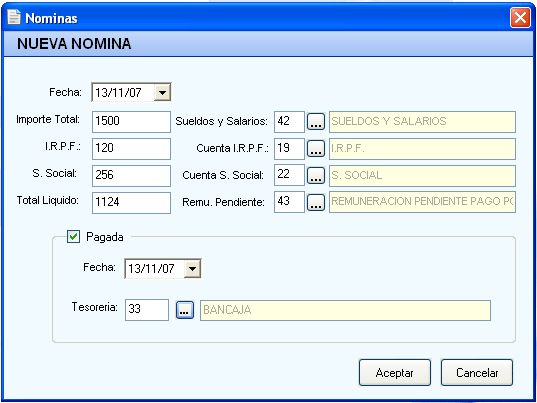Image resolution: width=537 pixels, height=403 pixels.
Task: Uncheck the Pagada checkbox
Action: point(73,236)
